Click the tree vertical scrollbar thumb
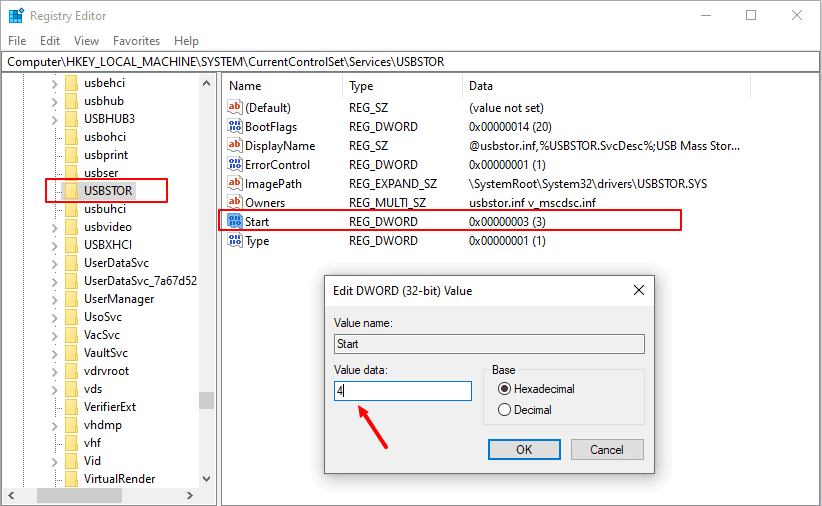Viewport: 822px width, 506px height. click(206, 400)
